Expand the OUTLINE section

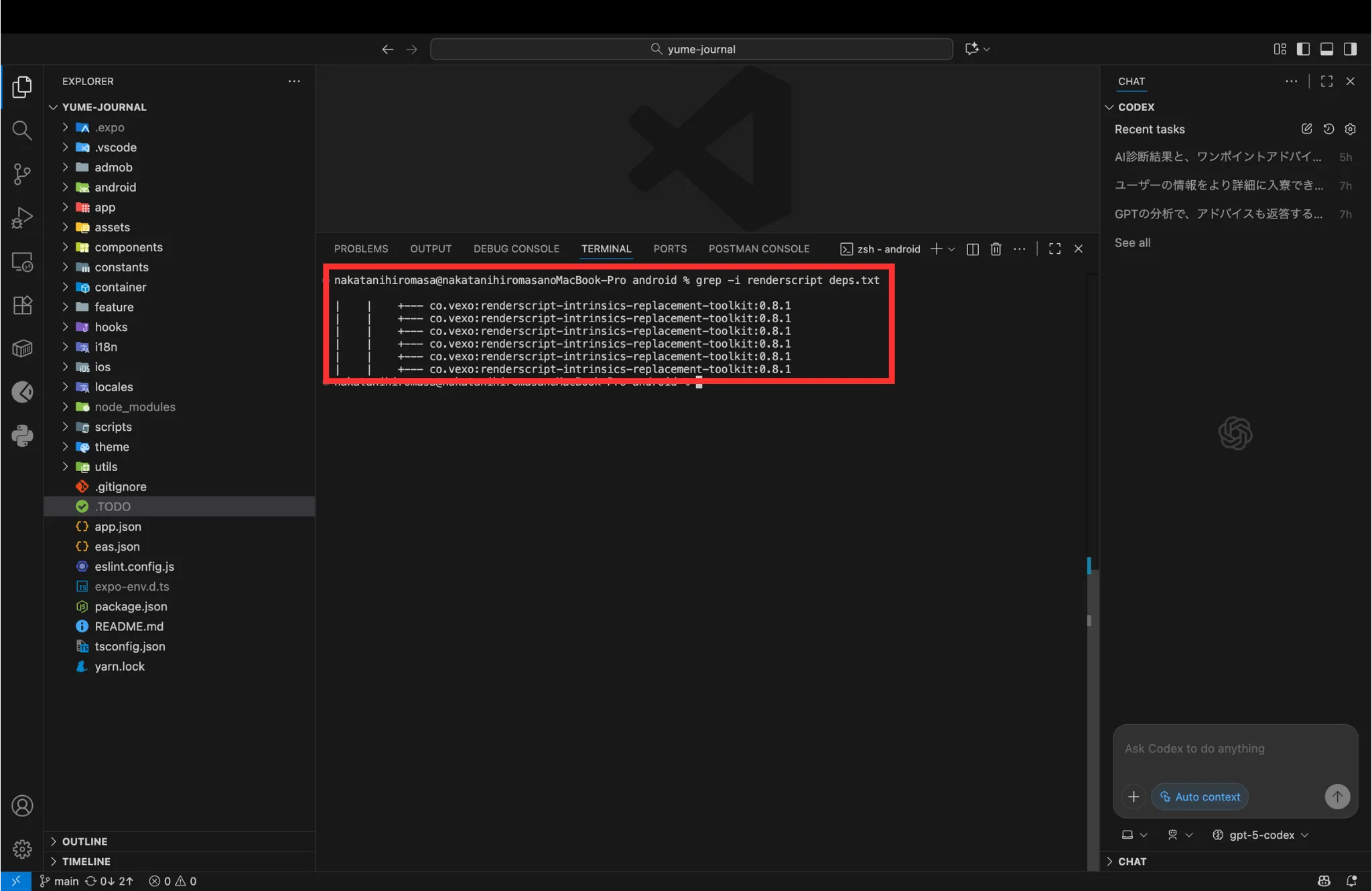84,841
